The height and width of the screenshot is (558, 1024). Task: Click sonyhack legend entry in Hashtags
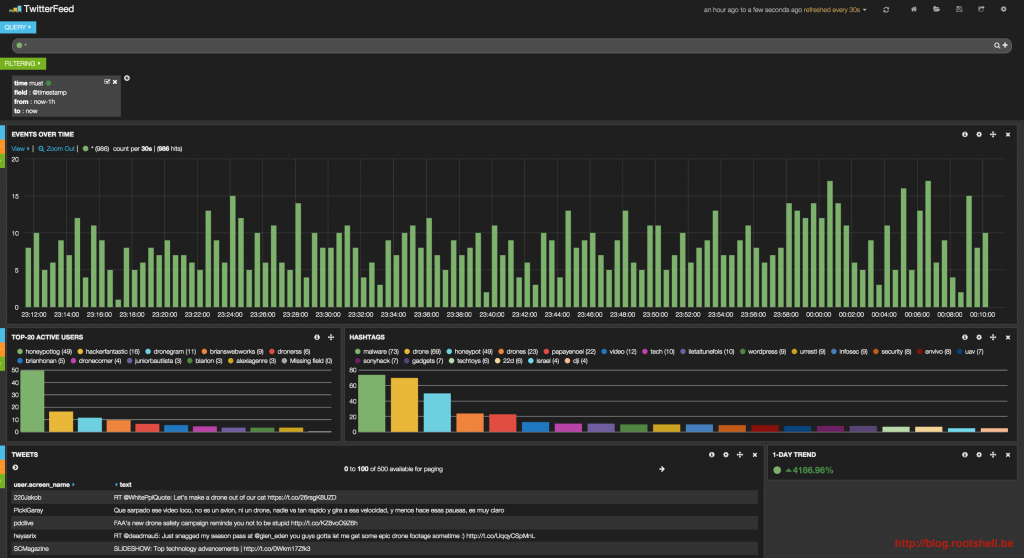point(376,361)
